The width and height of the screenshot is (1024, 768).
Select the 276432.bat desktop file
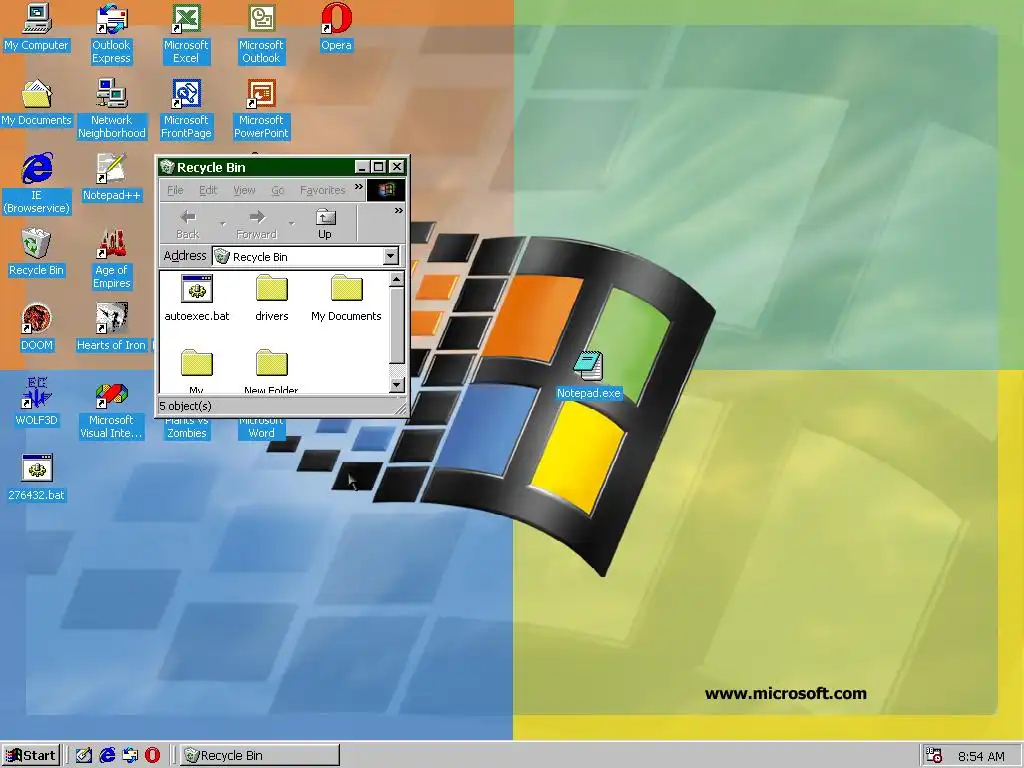[x=37, y=478]
